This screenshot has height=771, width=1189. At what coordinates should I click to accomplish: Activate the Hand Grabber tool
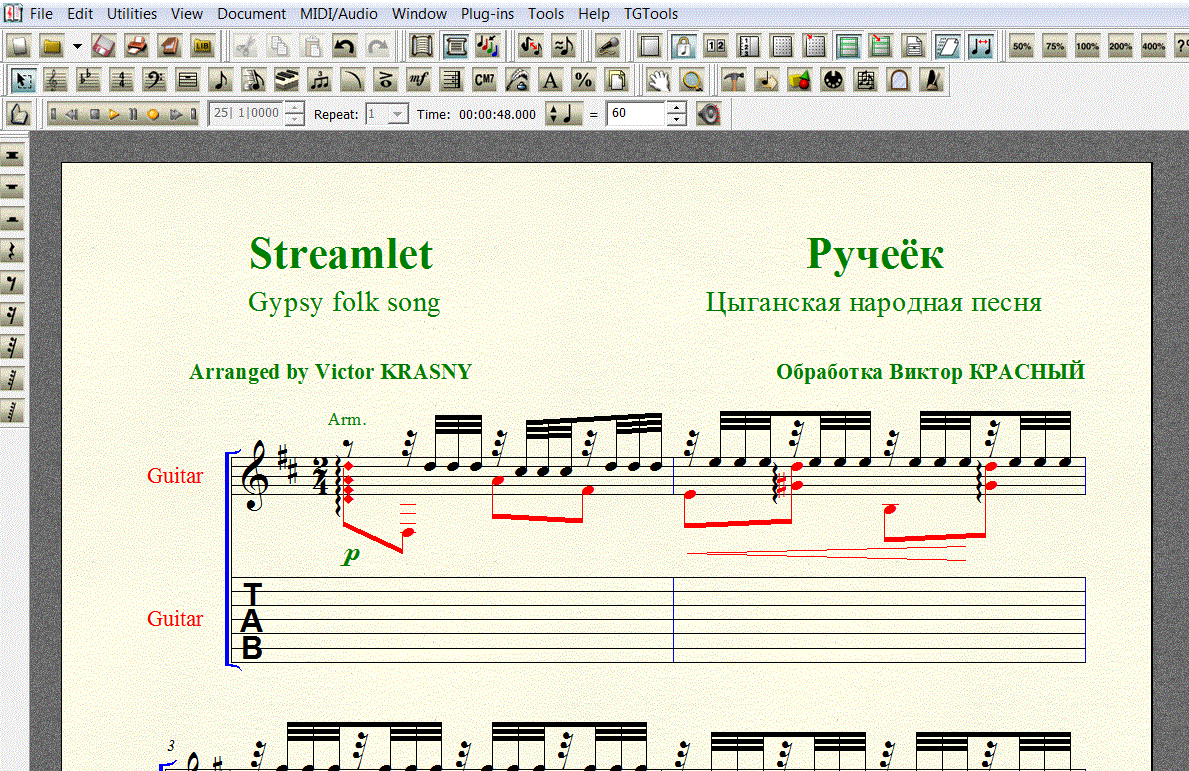(657, 80)
